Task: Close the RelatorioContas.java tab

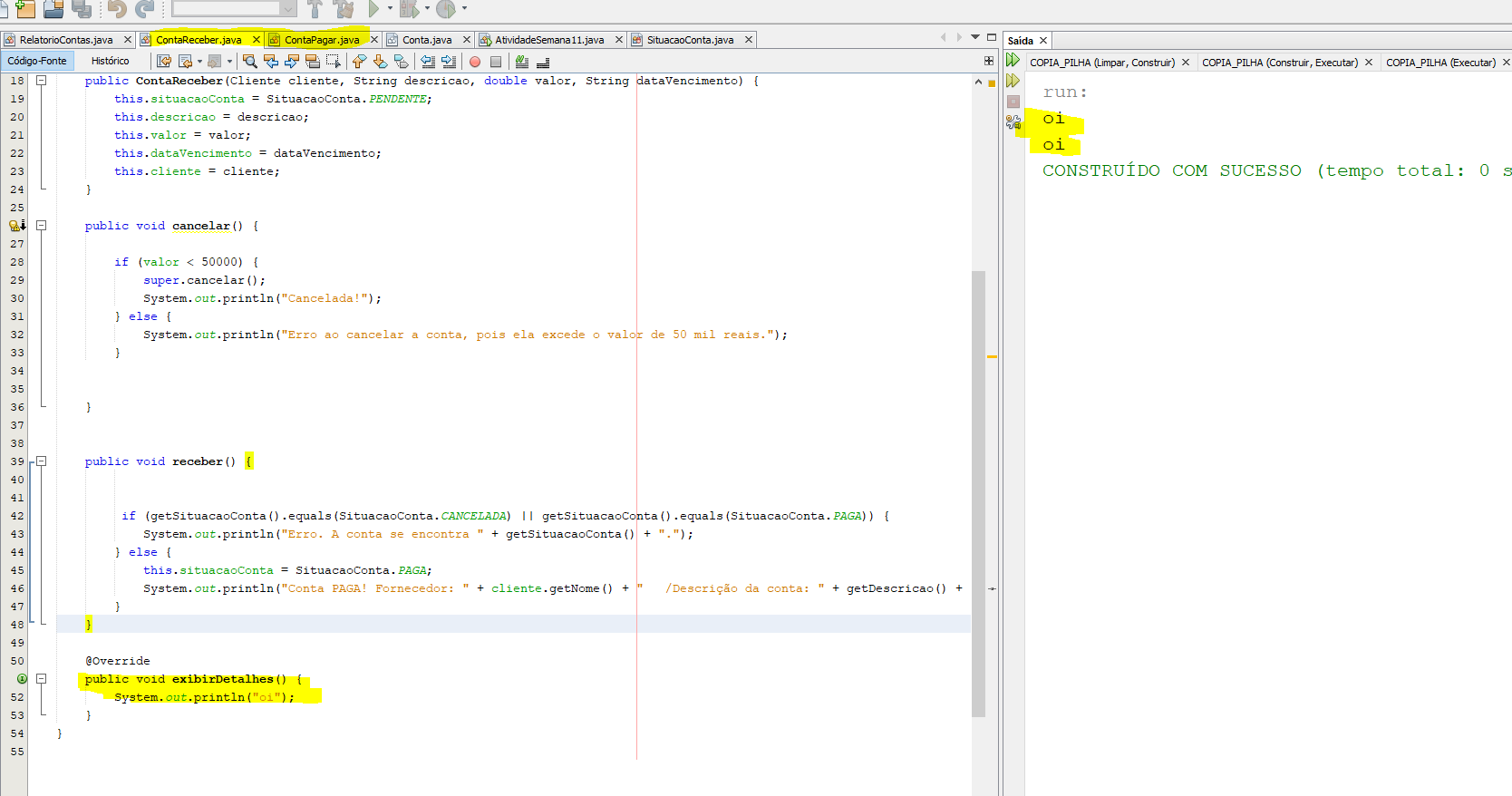Action: click(128, 40)
